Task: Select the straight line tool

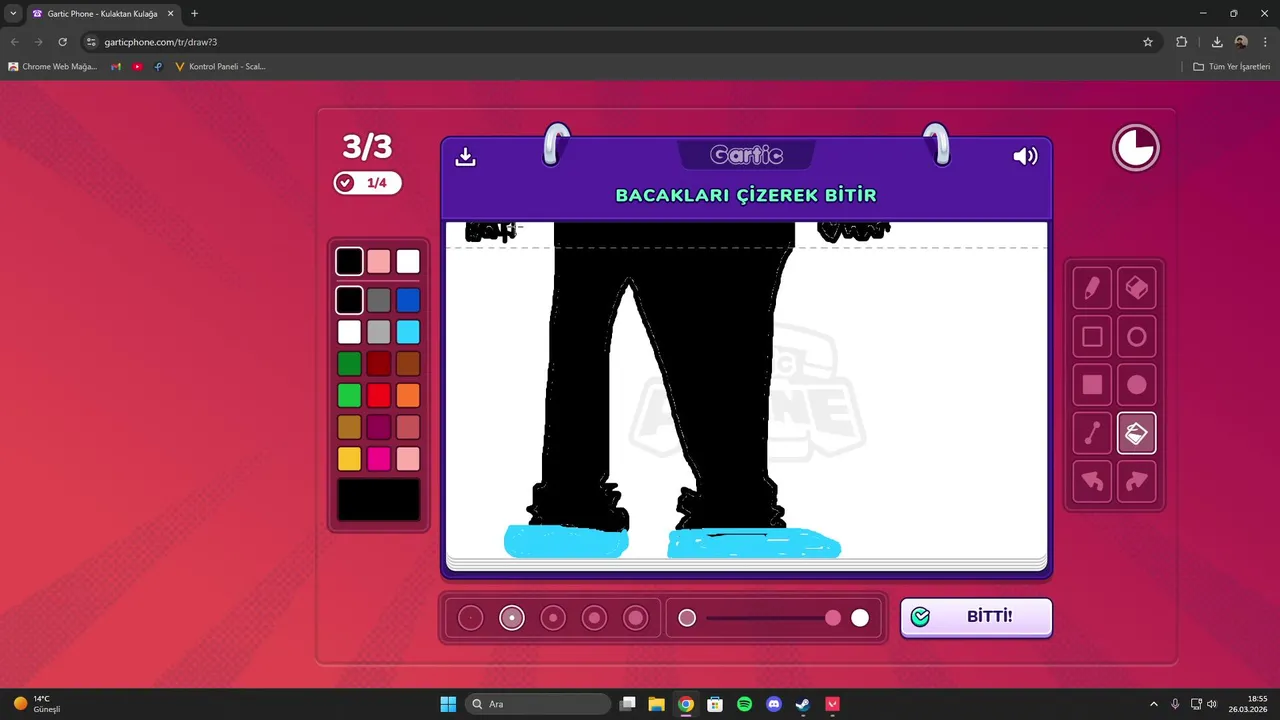Action: pos(1092,433)
